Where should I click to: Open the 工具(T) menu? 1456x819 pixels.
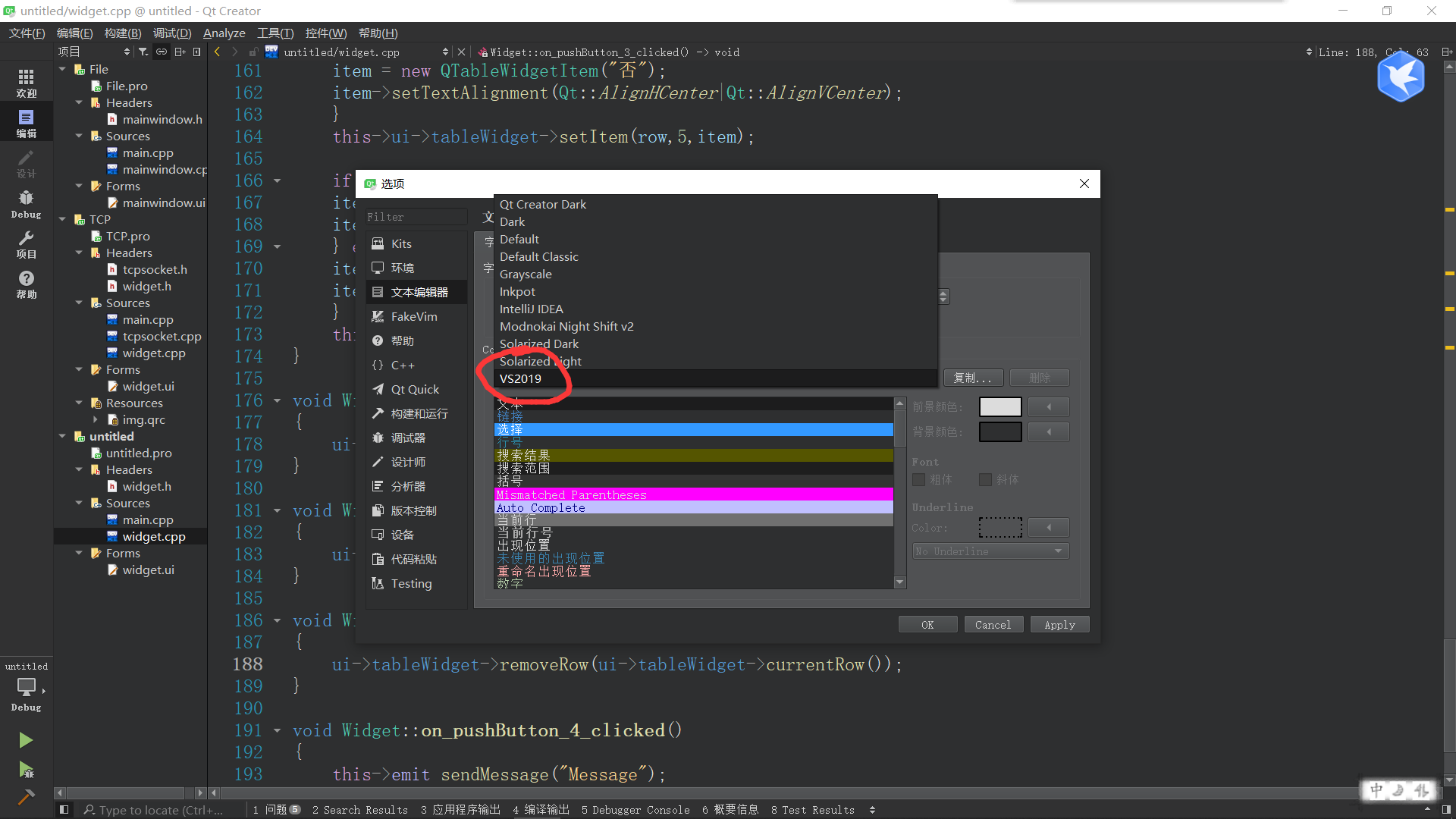(275, 33)
